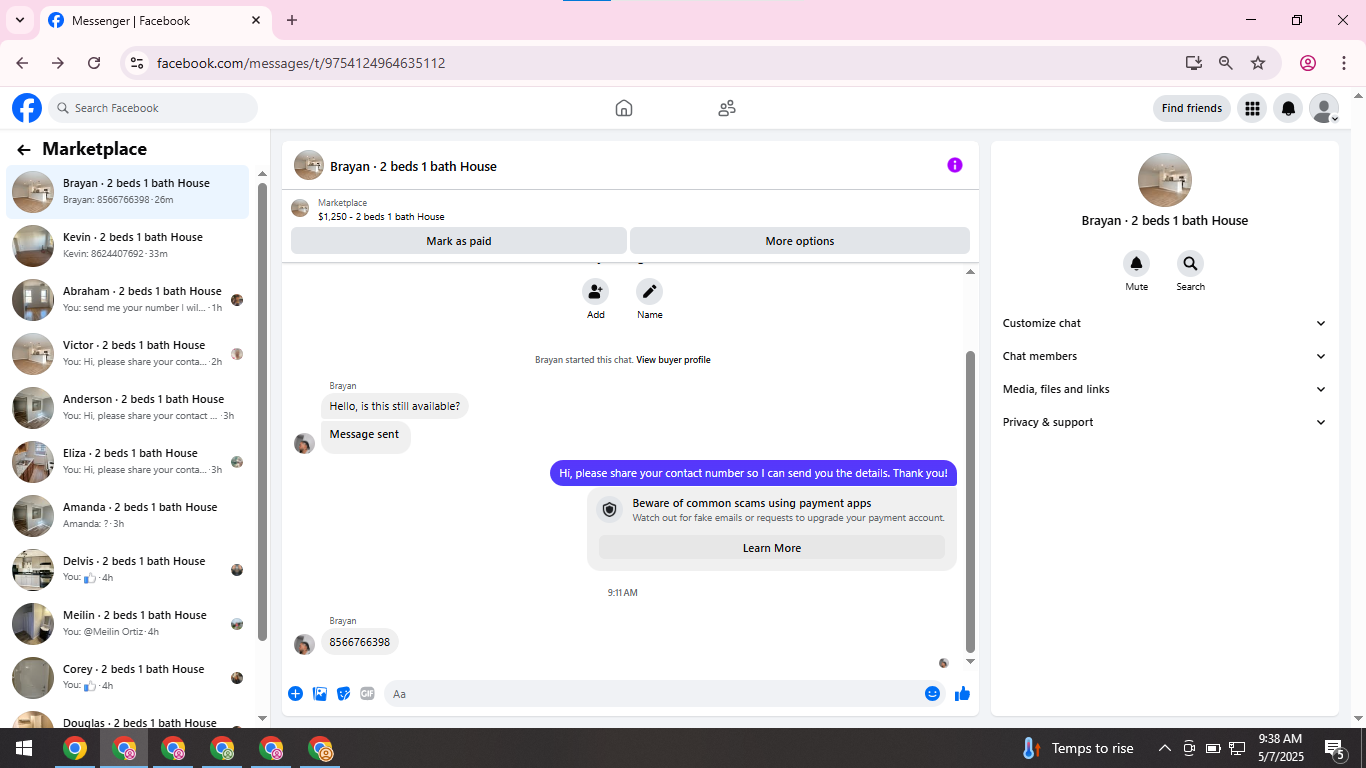Open Kevin's 2 beds 1 bath conversation
This screenshot has width=1366, height=768.
pos(128,245)
